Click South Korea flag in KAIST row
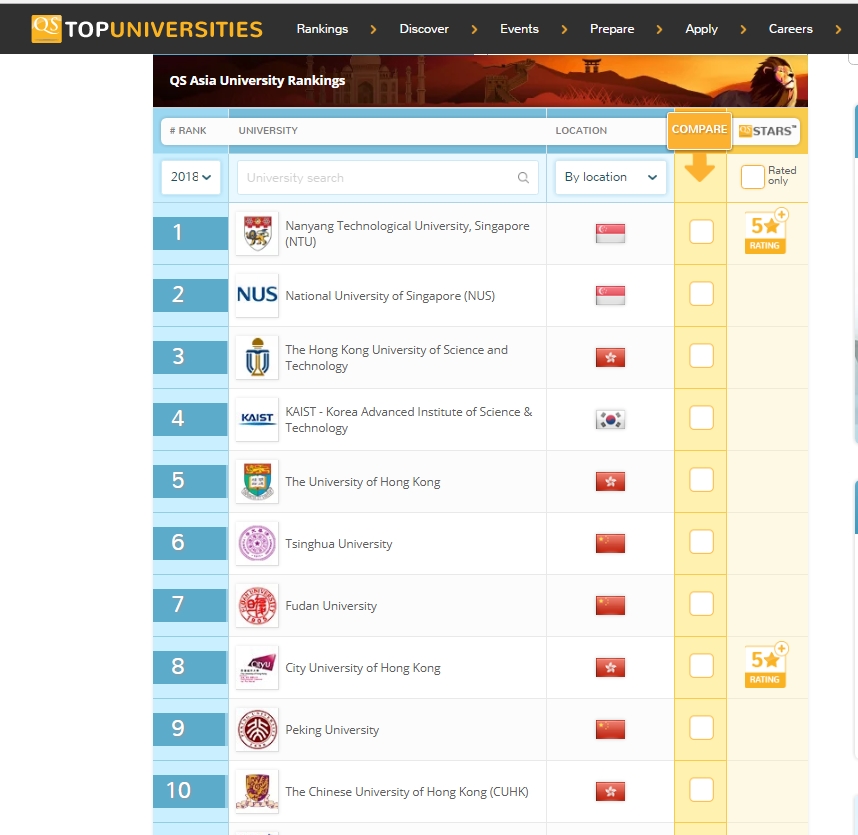858x835 pixels. pos(610,420)
